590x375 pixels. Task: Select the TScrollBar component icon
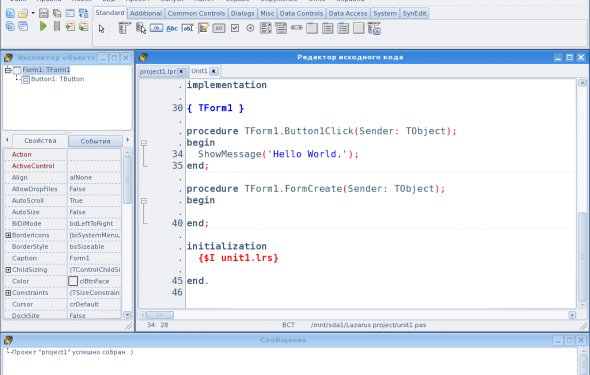pos(297,28)
